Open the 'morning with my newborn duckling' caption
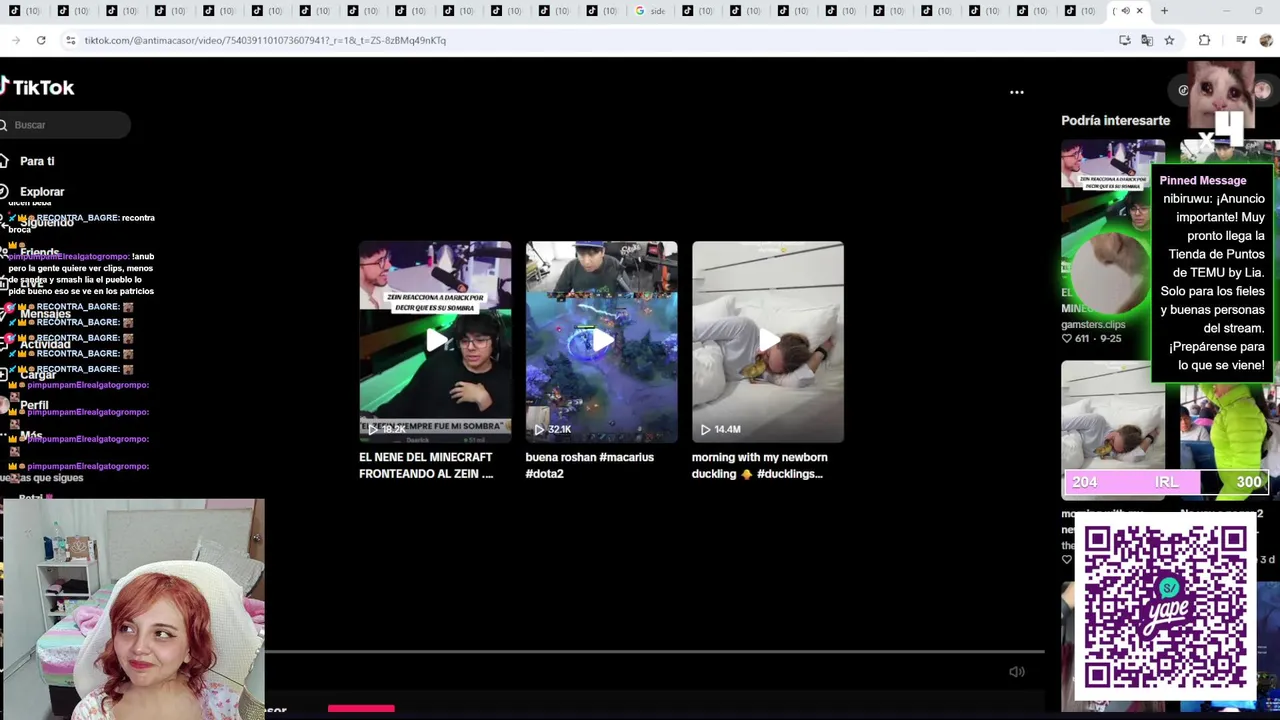Image resolution: width=1280 pixels, height=720 pixels. tap(760, 465)
